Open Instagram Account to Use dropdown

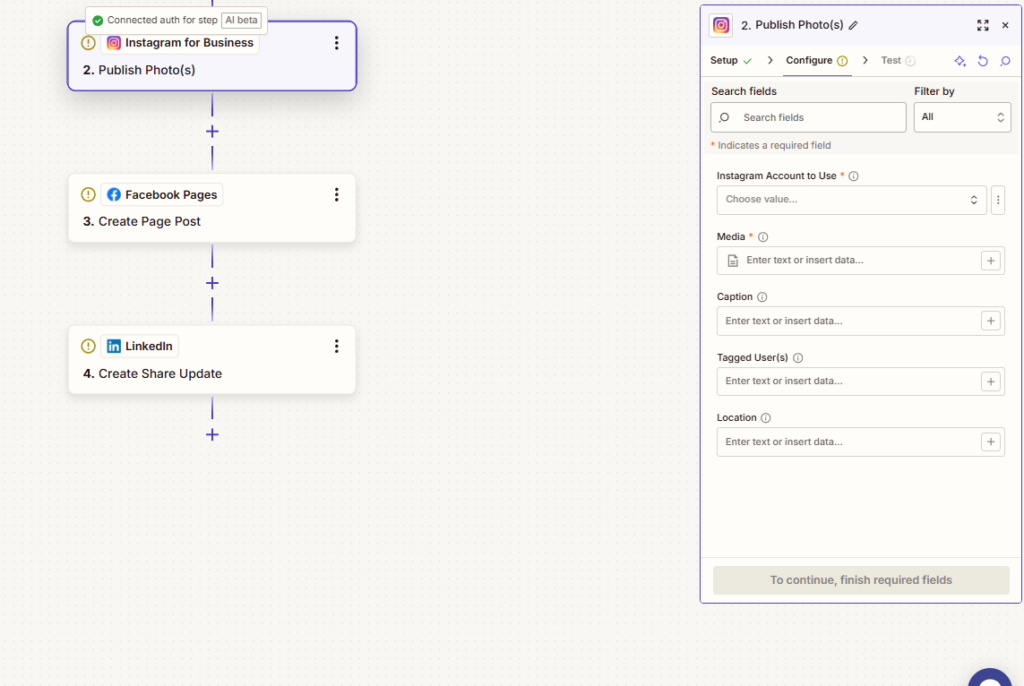(851, 200)
